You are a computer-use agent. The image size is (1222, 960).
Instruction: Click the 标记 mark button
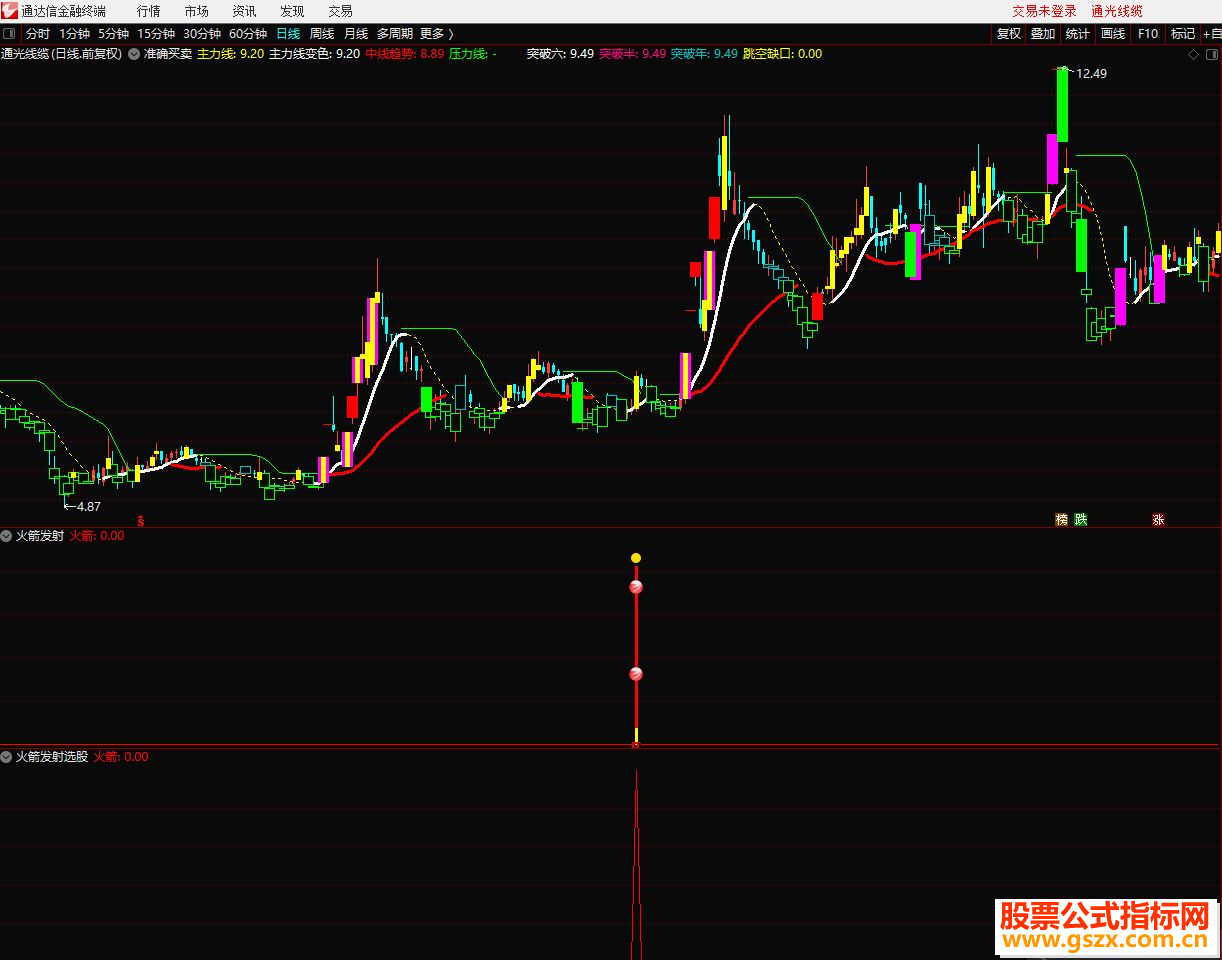click(1183, 34)
